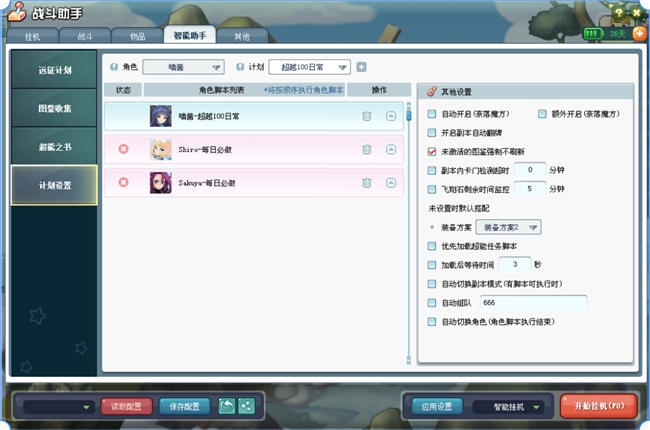Uncheck 未激活的图鉴强制不刷新 option
The image size is (650, 430).
[x=432, y=150]
